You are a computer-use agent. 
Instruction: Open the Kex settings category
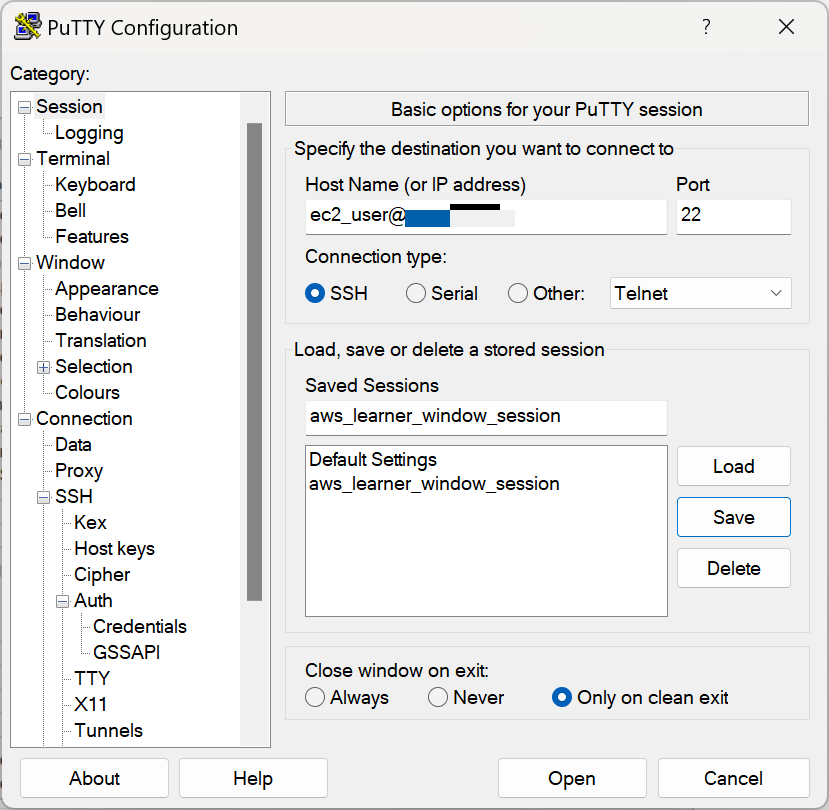(90, 522)
